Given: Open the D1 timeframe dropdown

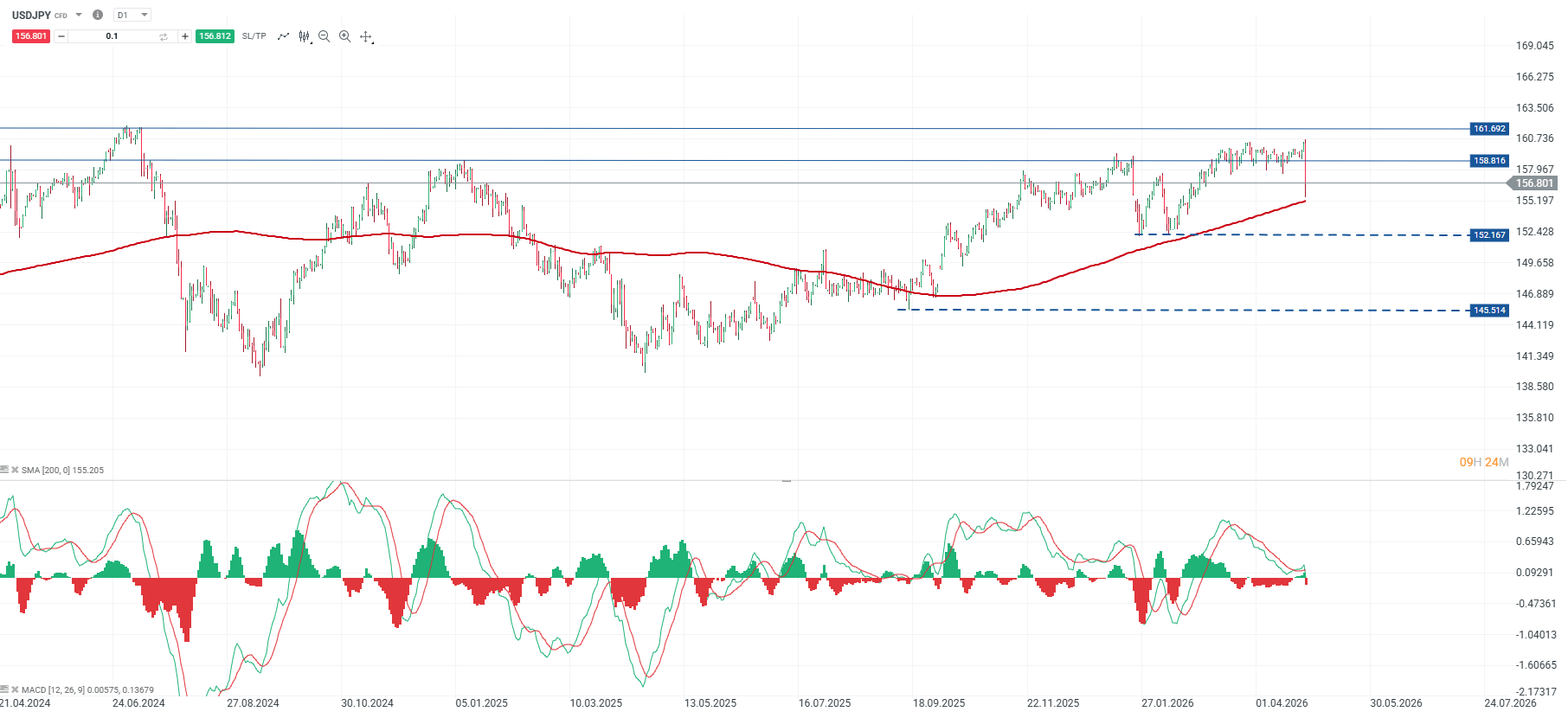Looking at the screenshot, I should tap(132, 15).
